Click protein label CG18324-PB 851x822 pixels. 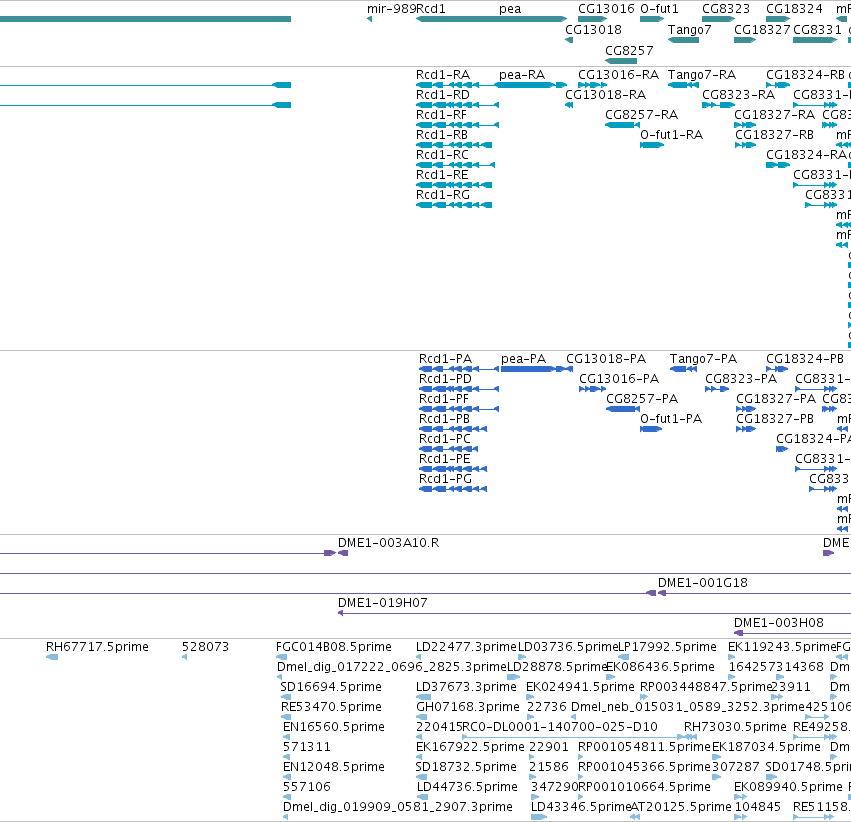(805, 359)
